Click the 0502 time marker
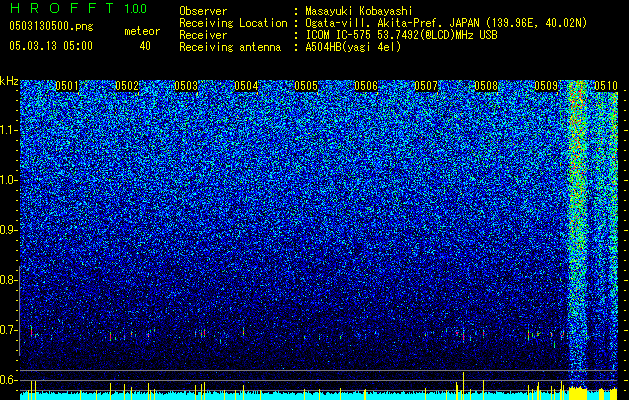The width and height of the screenshot is (629, 400). point(127,86)
